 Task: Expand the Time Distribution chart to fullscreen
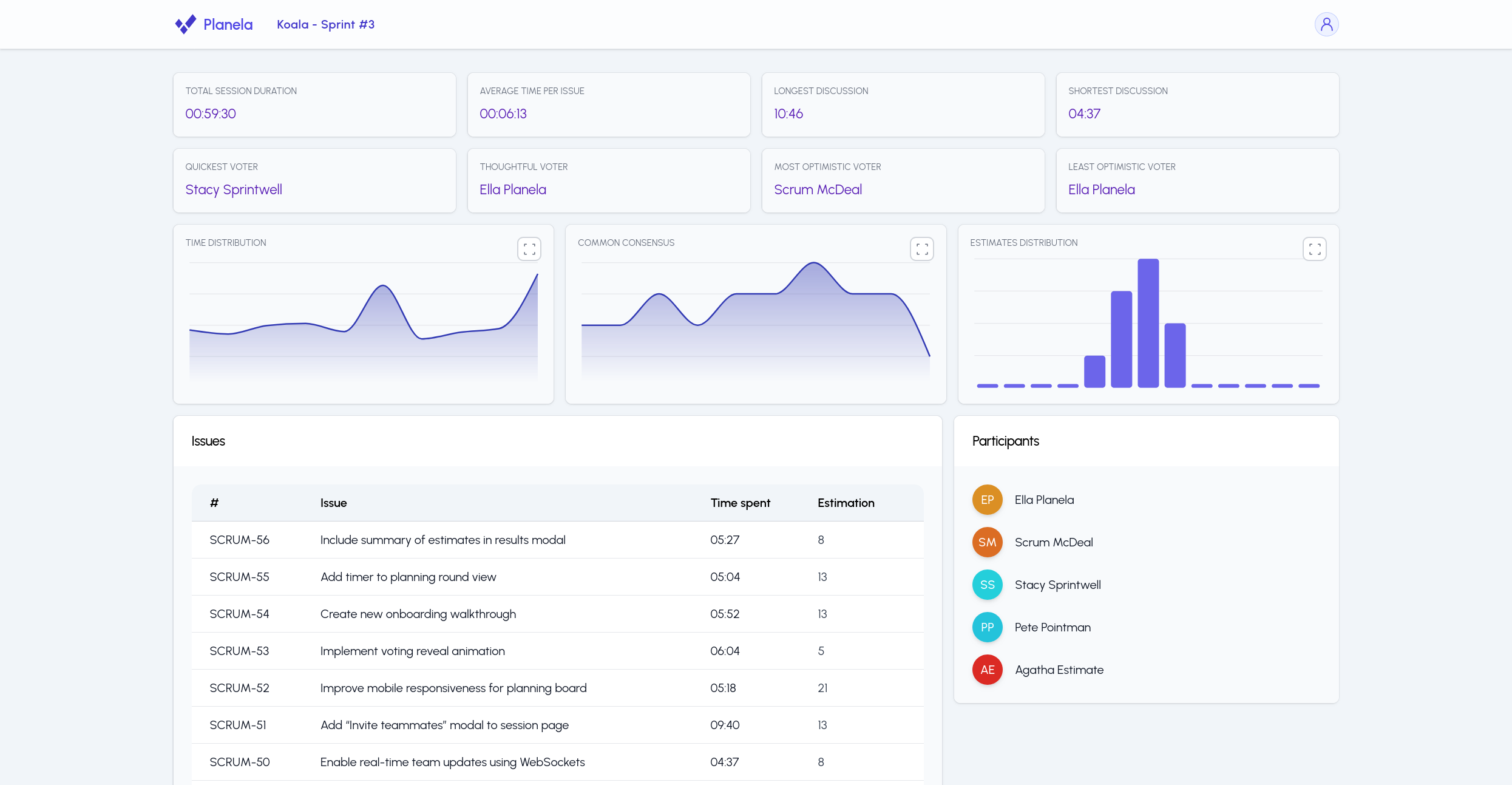529,248
